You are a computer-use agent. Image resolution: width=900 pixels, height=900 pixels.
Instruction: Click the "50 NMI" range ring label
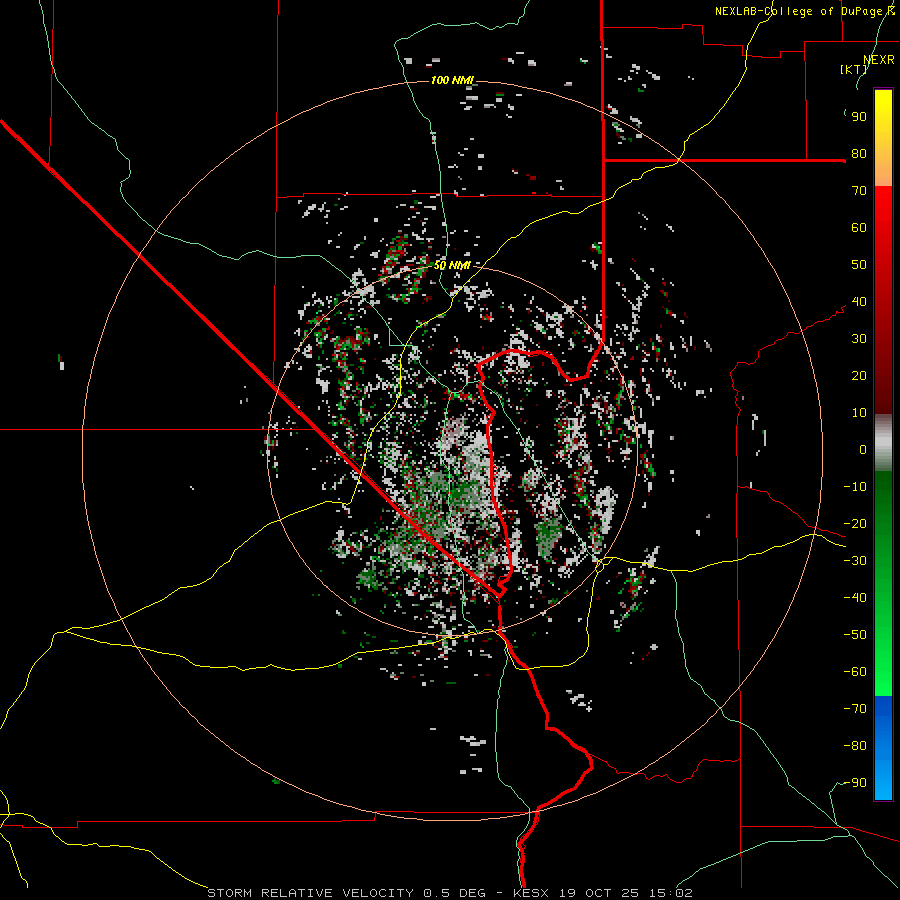pyautogui.click(x=452, y=265)
